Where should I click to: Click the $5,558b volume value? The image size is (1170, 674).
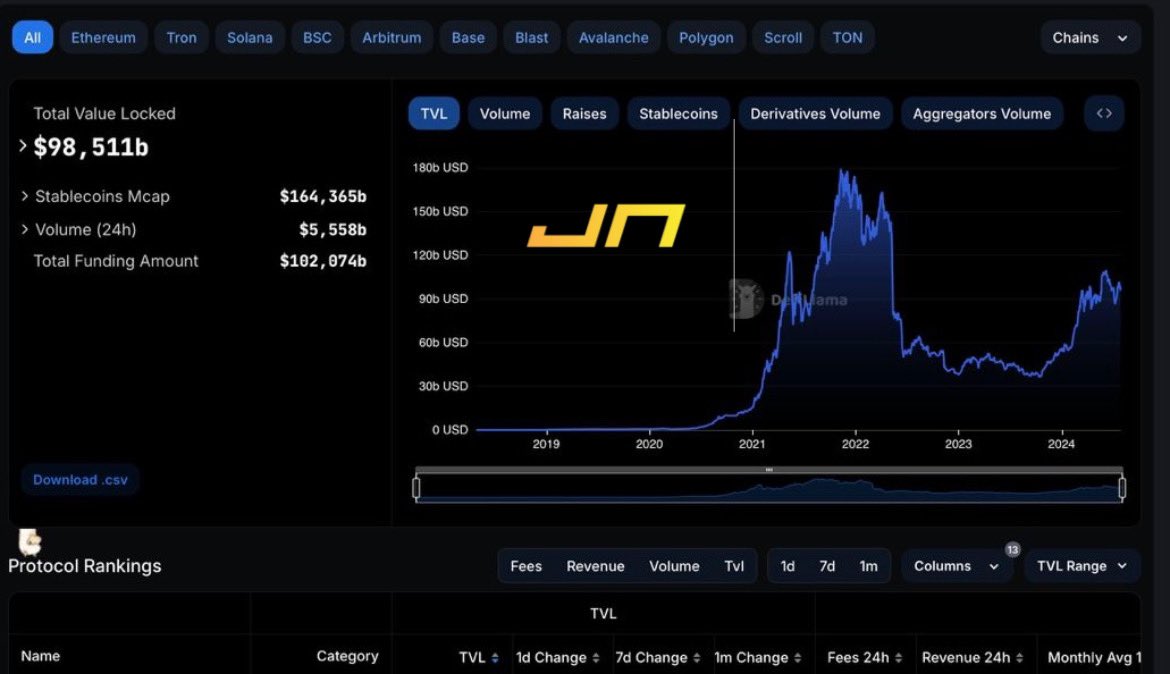[x=333, y=230]
